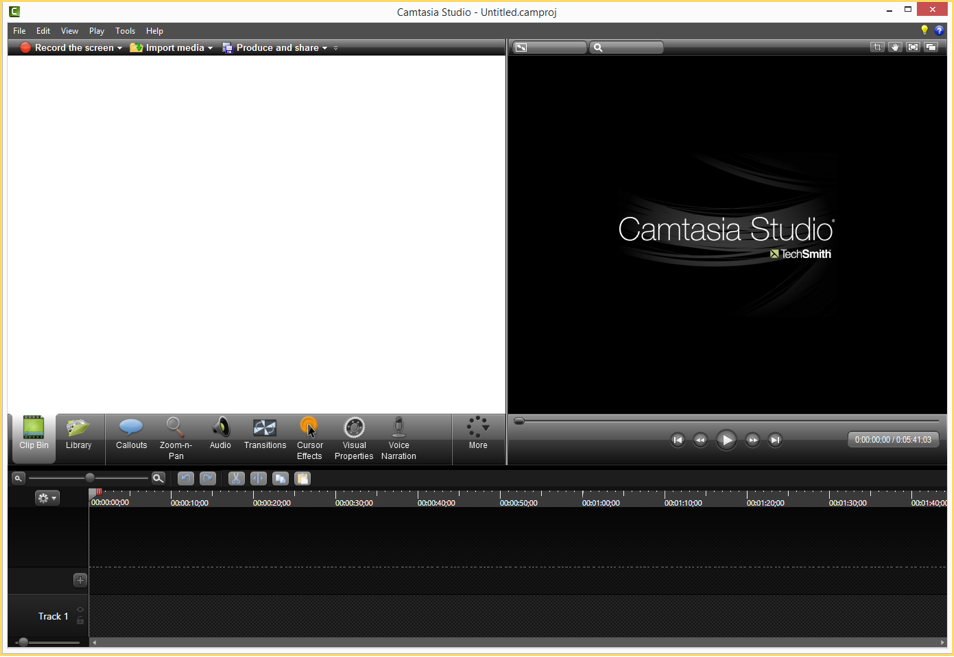Open the editing dimensions dropdown in preview

pyautogui.click(x=549, y=47)
